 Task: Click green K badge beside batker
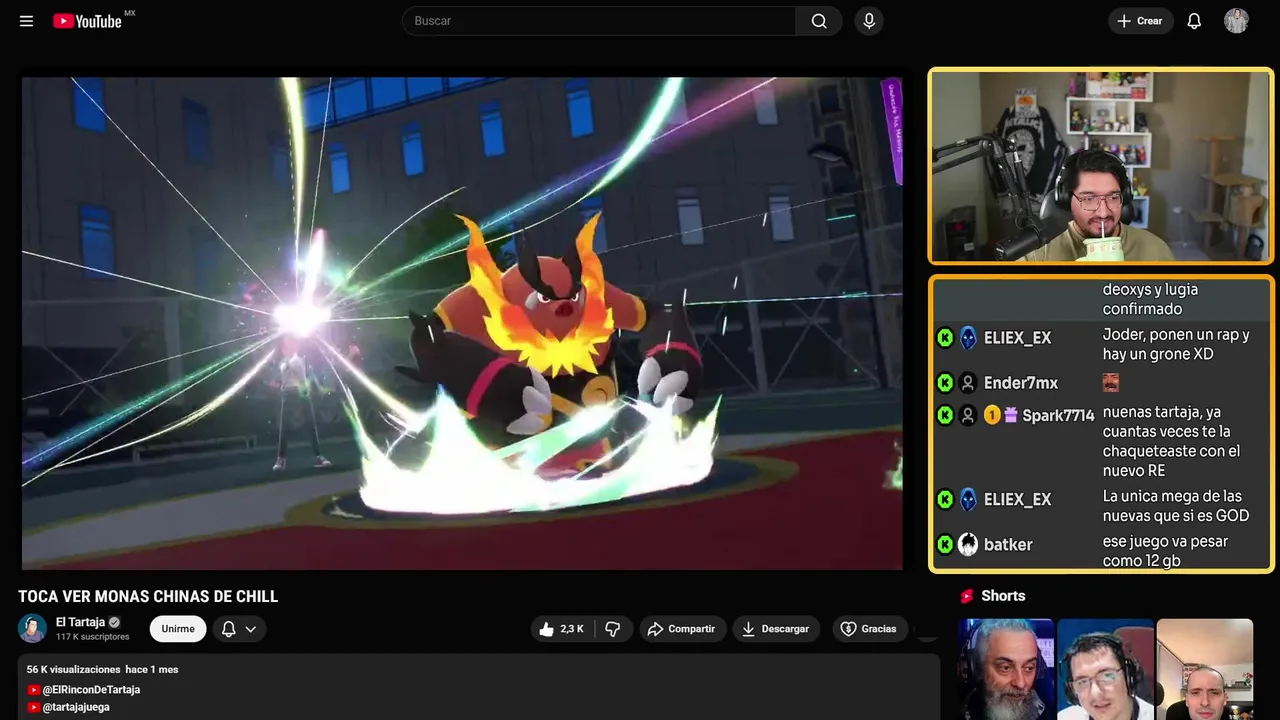(x=945, y=545)
